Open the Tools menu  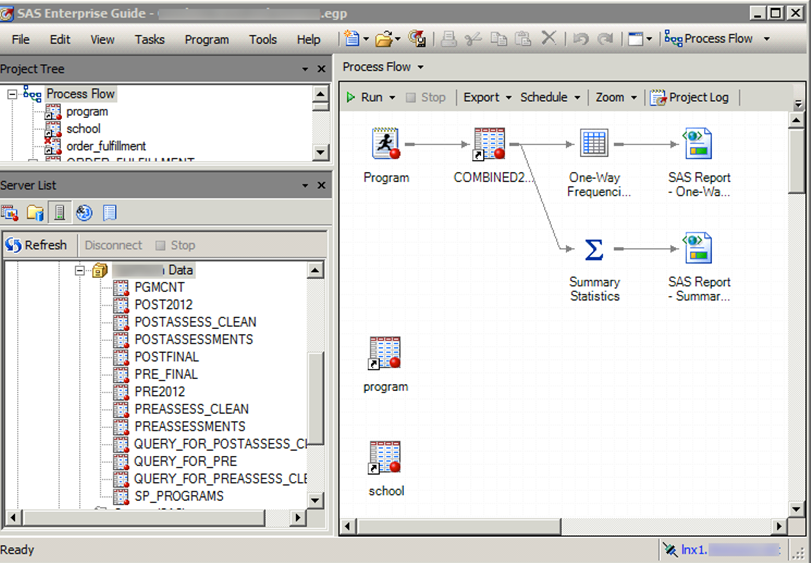(x=263, y=40)
